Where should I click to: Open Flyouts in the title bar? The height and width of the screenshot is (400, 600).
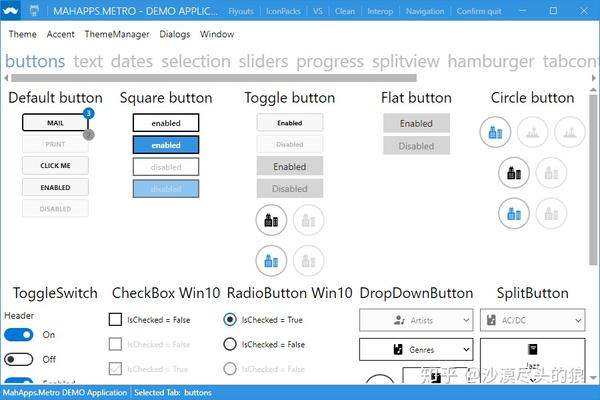point(241,11)
